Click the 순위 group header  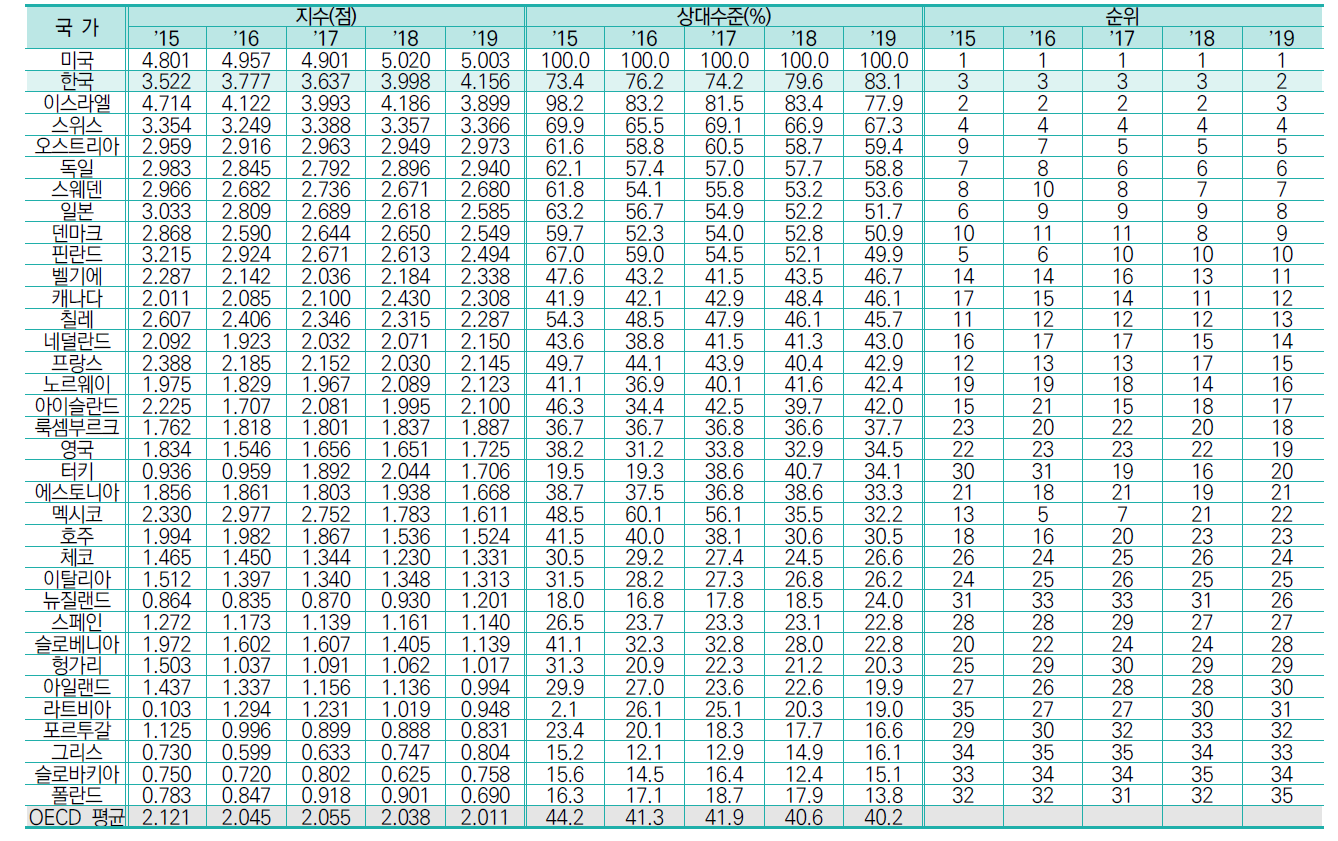point(1122,16)
